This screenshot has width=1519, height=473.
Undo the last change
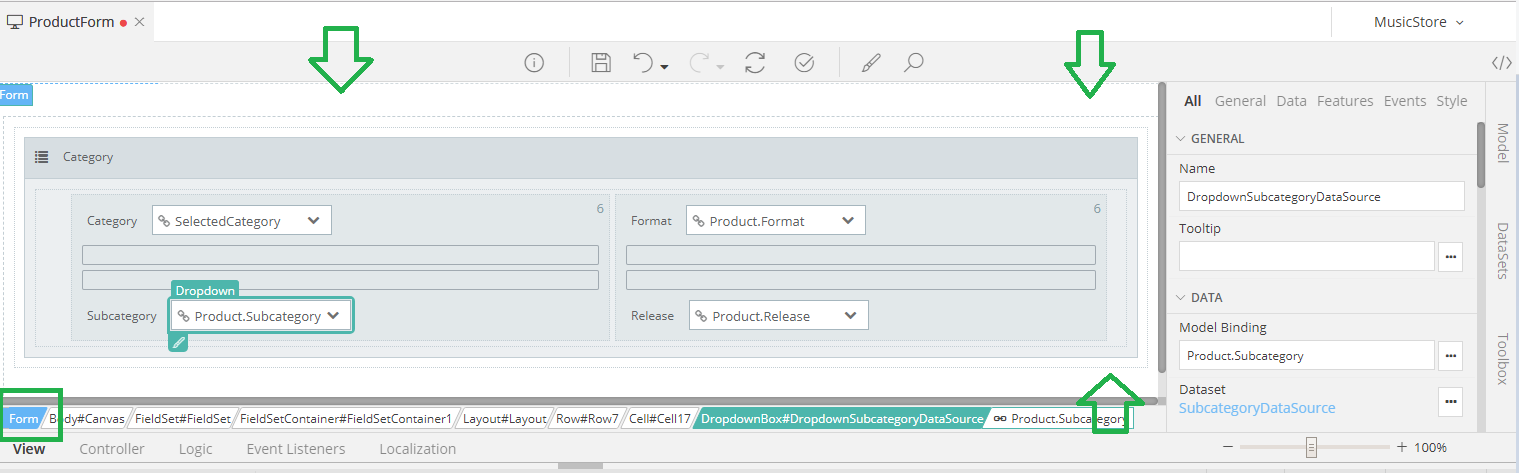tap(645, 63)
